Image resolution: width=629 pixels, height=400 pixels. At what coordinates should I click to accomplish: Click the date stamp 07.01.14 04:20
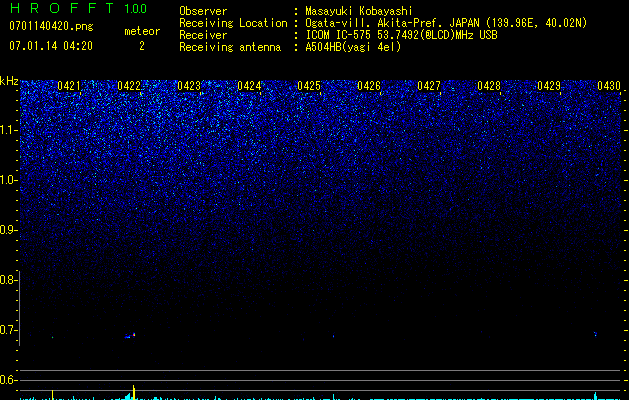tap(51, 46)
